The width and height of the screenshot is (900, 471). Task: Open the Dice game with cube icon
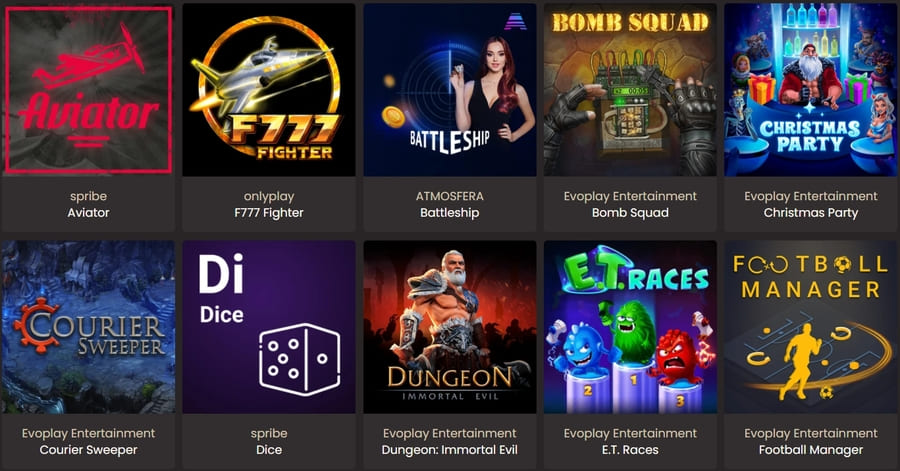click(x=269, y=327)
